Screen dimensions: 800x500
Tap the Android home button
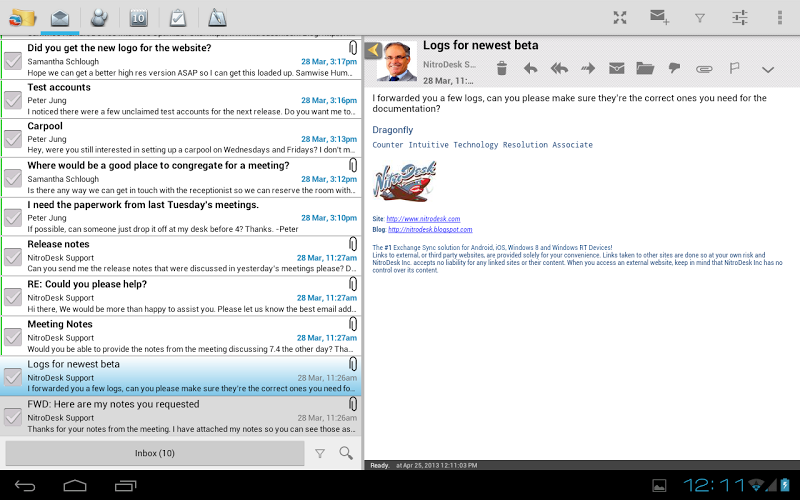(x=75, y=485)
